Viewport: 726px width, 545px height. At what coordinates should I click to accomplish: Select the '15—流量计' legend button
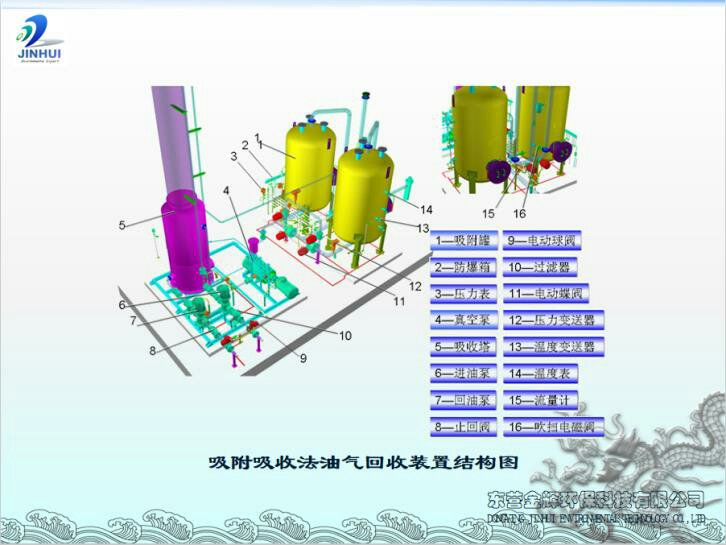(539, 400)
